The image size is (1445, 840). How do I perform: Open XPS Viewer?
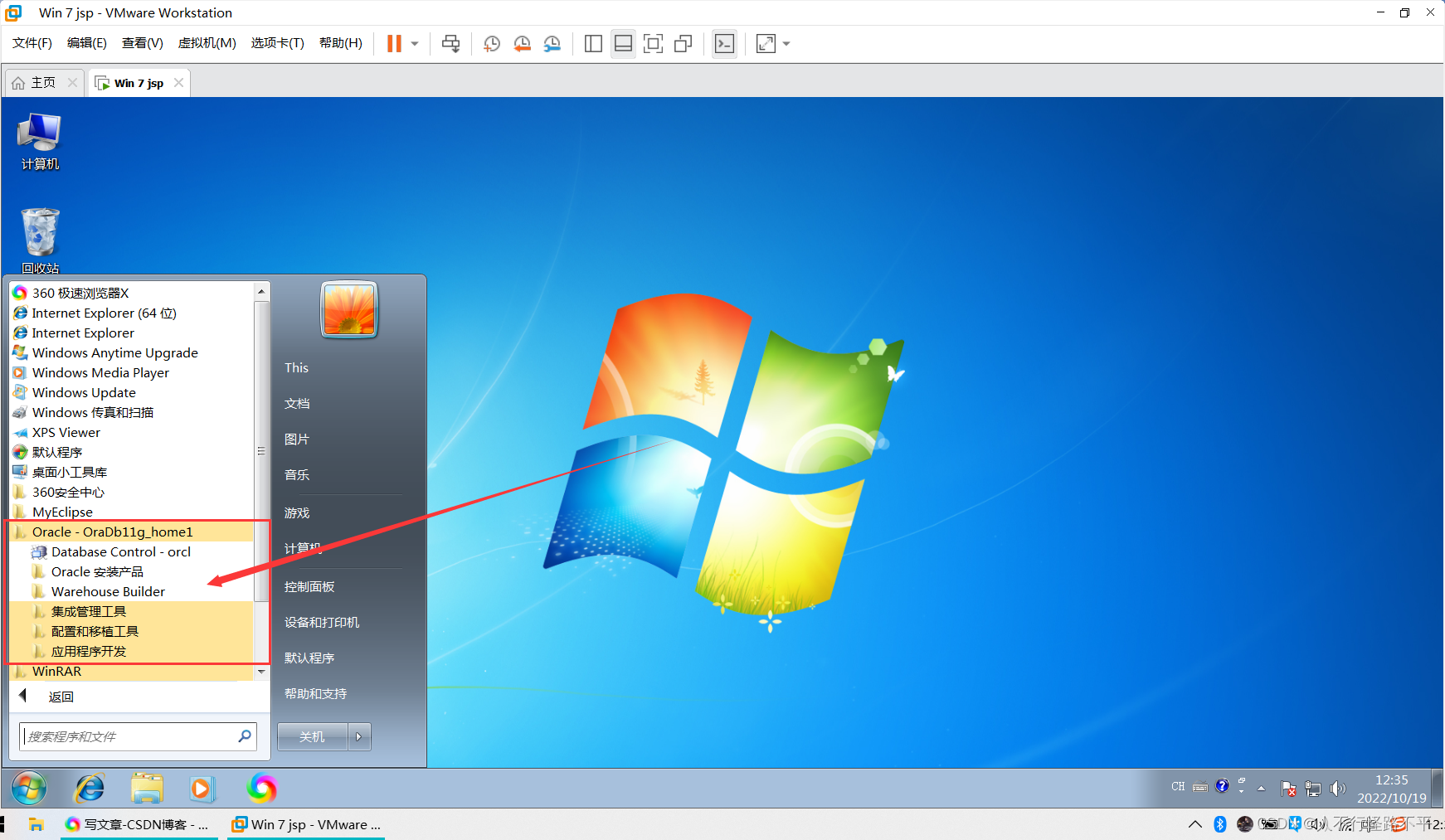[x=133, y=432]
